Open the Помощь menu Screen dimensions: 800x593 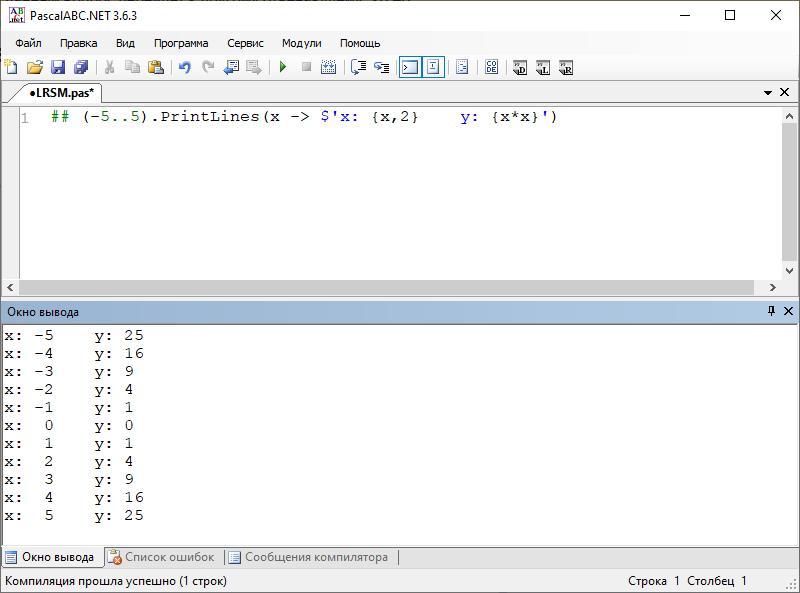(x=360, y=43)
